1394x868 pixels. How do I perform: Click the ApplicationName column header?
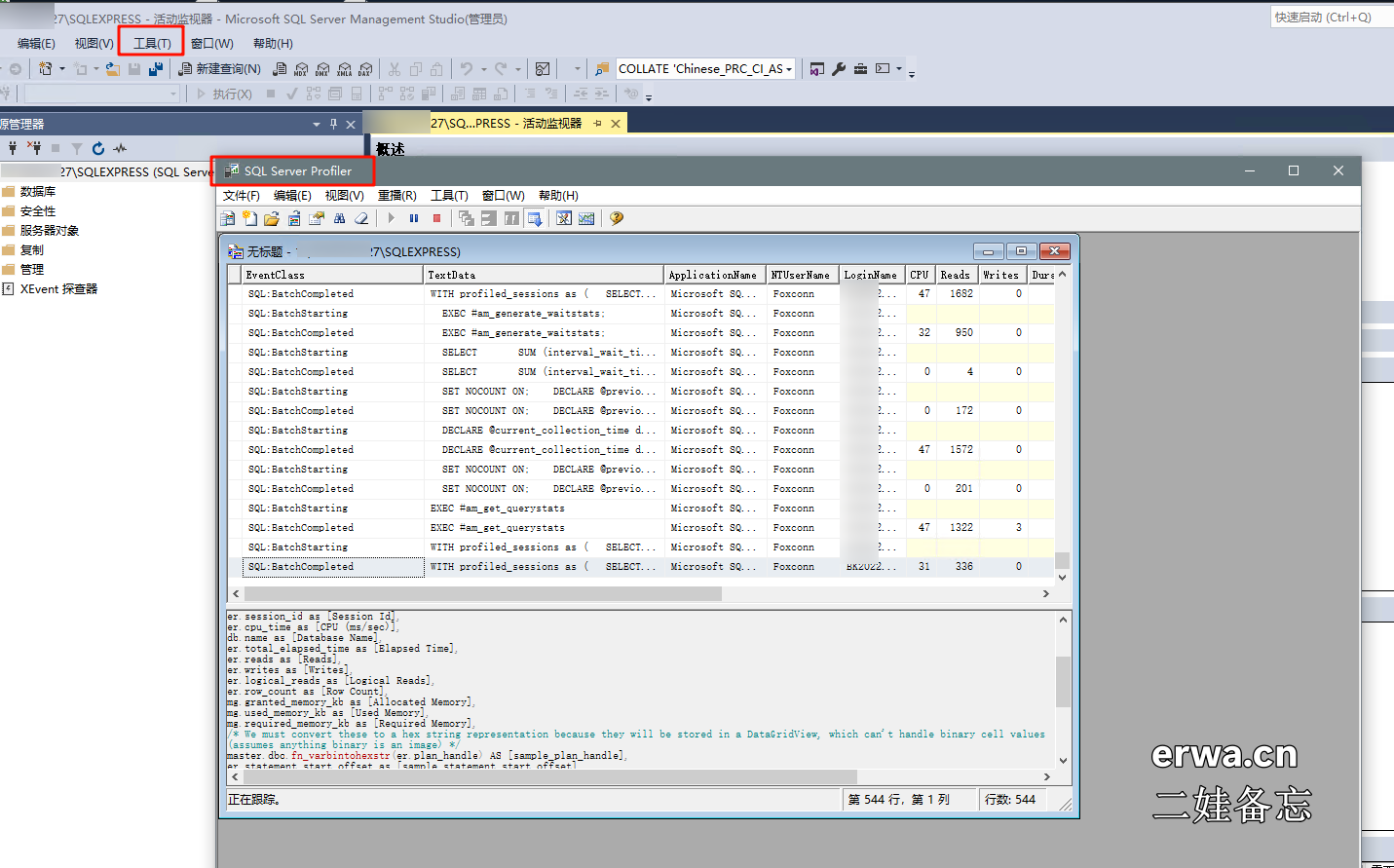(715, 275)
